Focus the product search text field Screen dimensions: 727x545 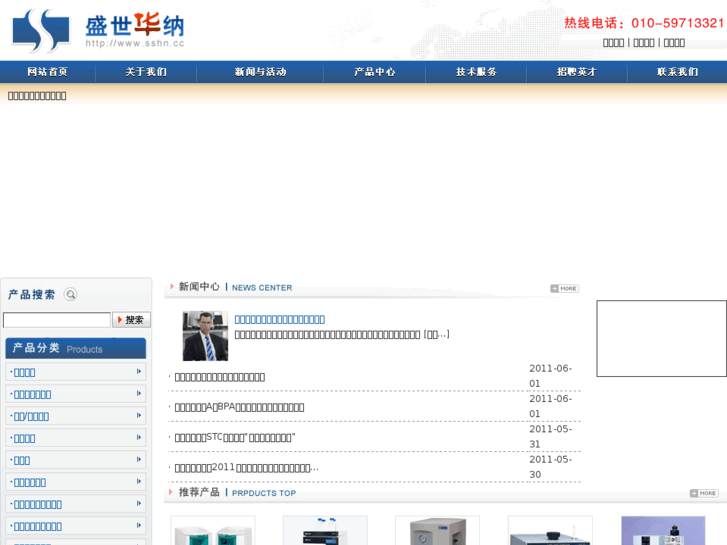(x=57, y=320)
